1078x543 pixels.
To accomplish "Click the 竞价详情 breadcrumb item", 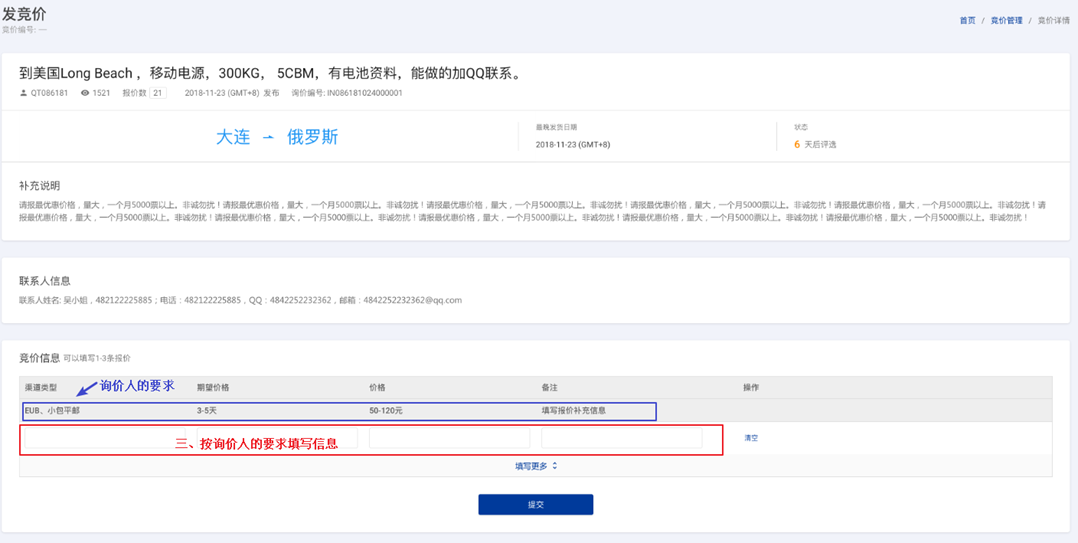I will 1053,20.
